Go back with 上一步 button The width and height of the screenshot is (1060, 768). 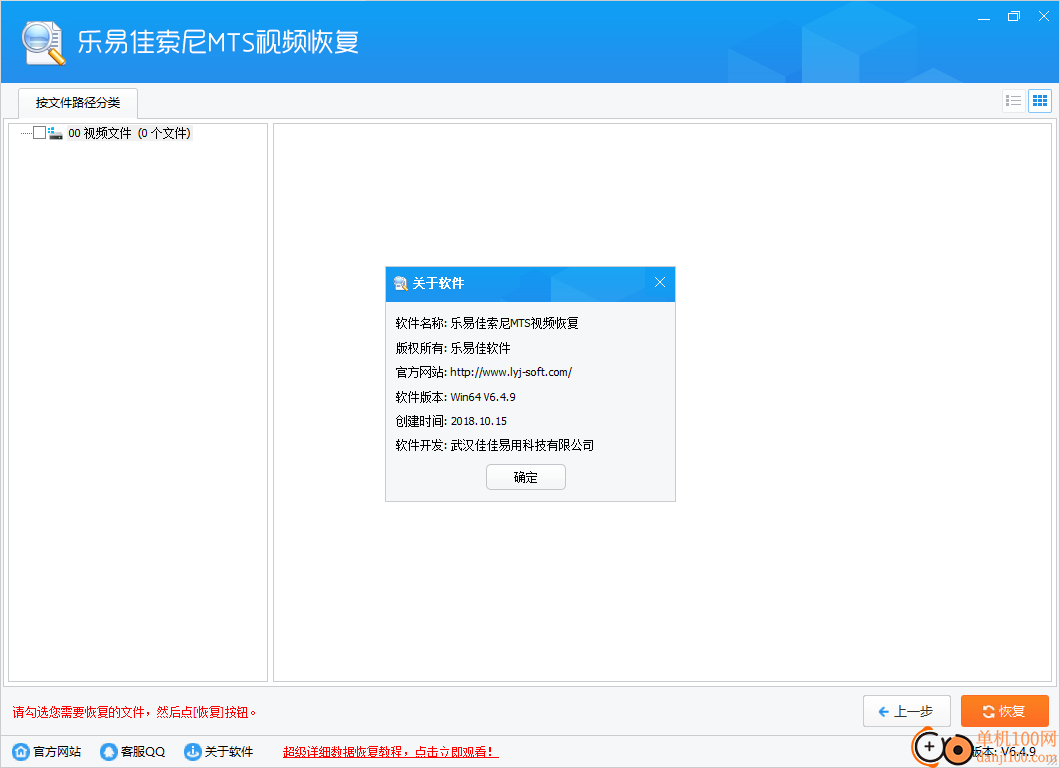point(907,711)
